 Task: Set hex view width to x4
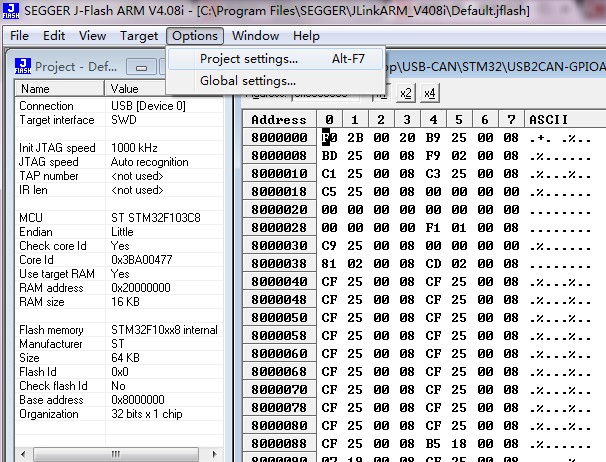[429, 93]
